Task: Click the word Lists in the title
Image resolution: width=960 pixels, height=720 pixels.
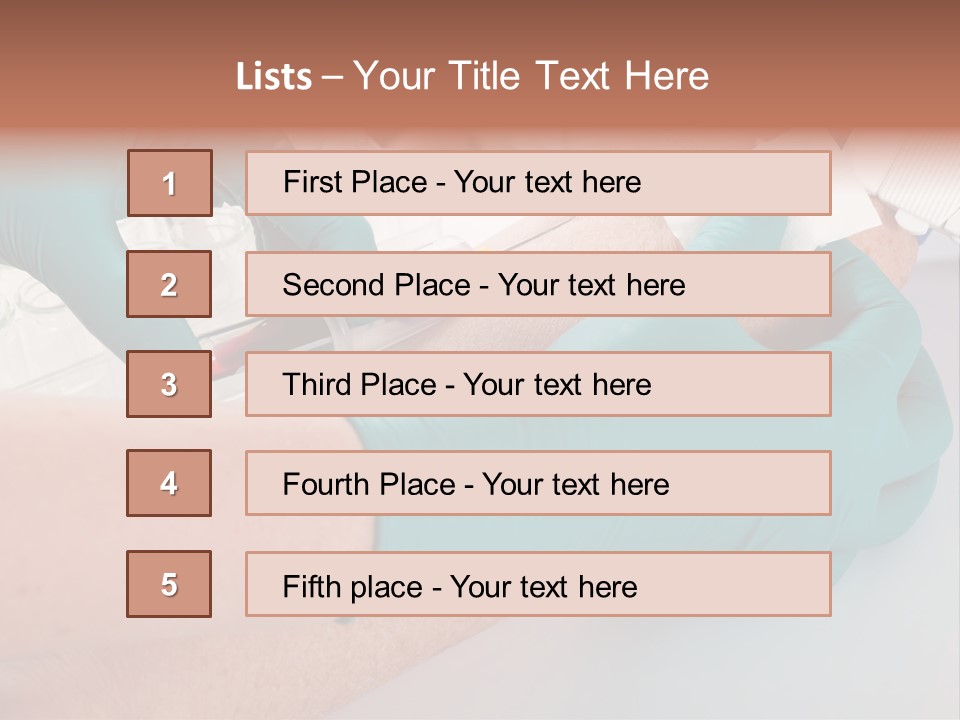Action: [274, 77]
